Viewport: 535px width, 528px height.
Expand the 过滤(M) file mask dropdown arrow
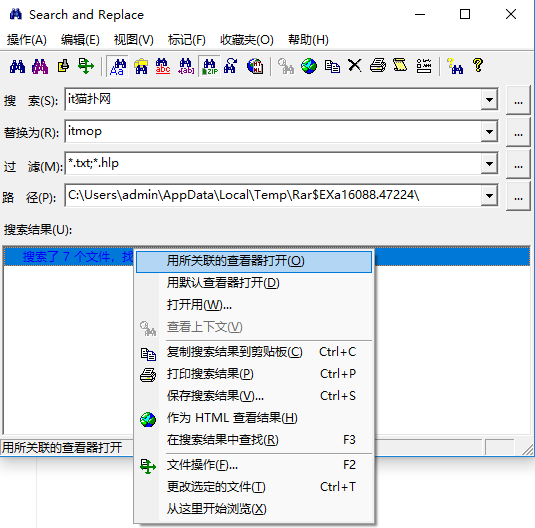pyautogui.click(x=489, y=163)
